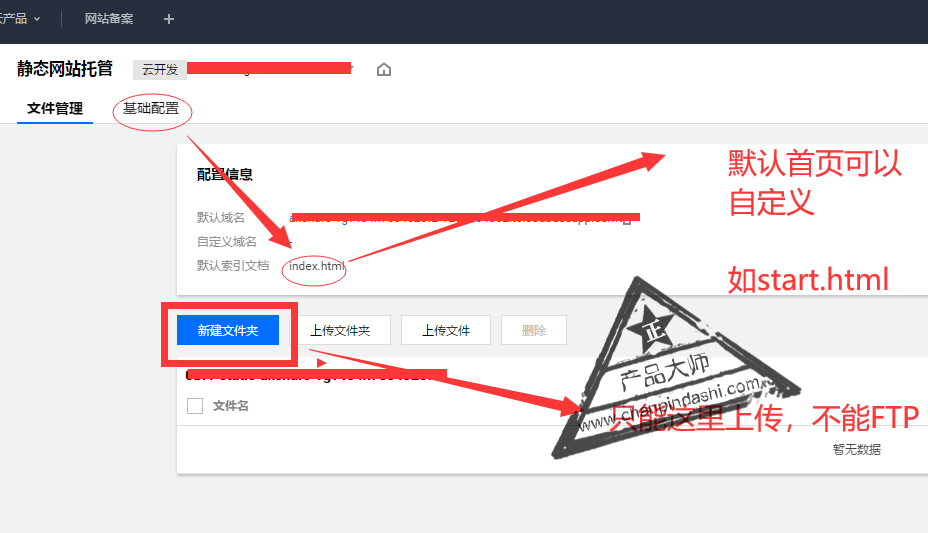The height and width of the screenshot is (533, 928).
Task: Tick the select-all checkbox next to 文件名
Action: coord(195,406)
